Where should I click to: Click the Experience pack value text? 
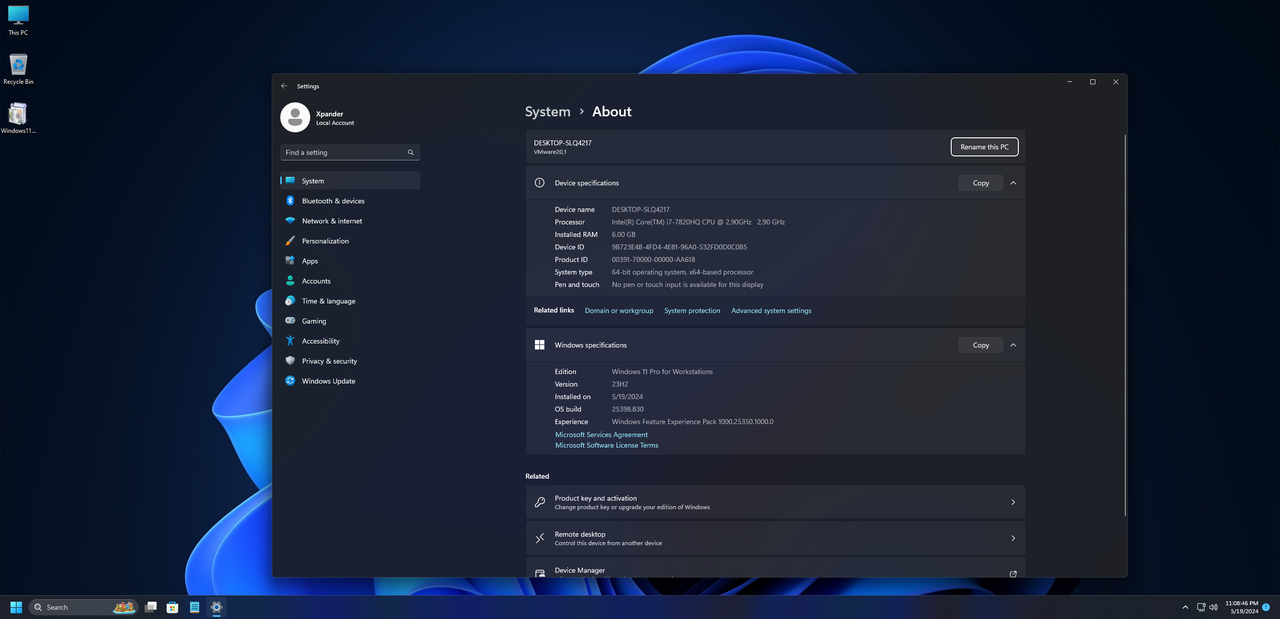pos(692,422)
